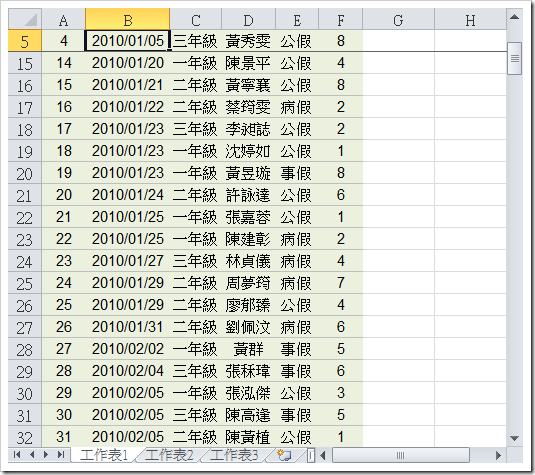Viewport: 535px width, 475px height.
Task: Select column E header
Action: [297, 20]
